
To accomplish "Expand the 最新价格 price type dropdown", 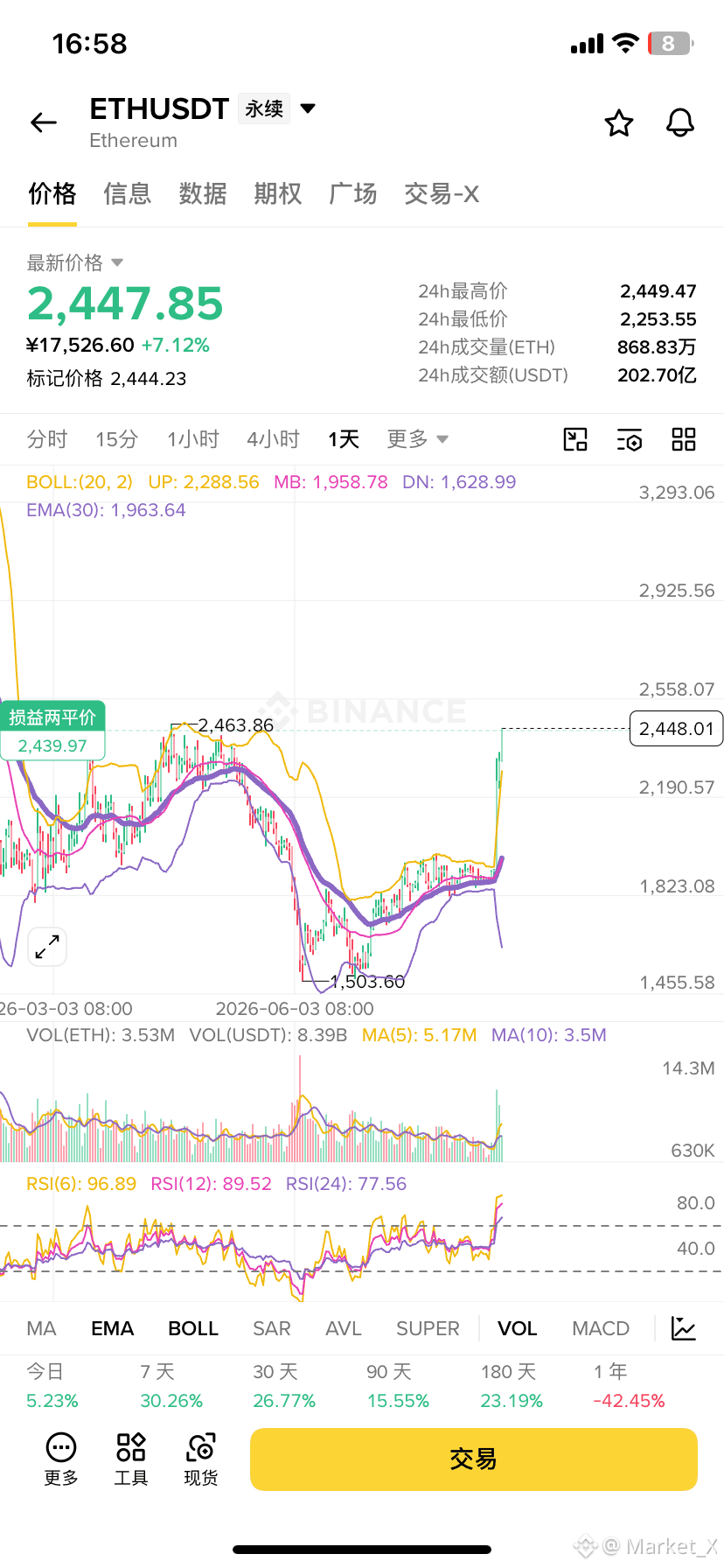I will 117,262.
